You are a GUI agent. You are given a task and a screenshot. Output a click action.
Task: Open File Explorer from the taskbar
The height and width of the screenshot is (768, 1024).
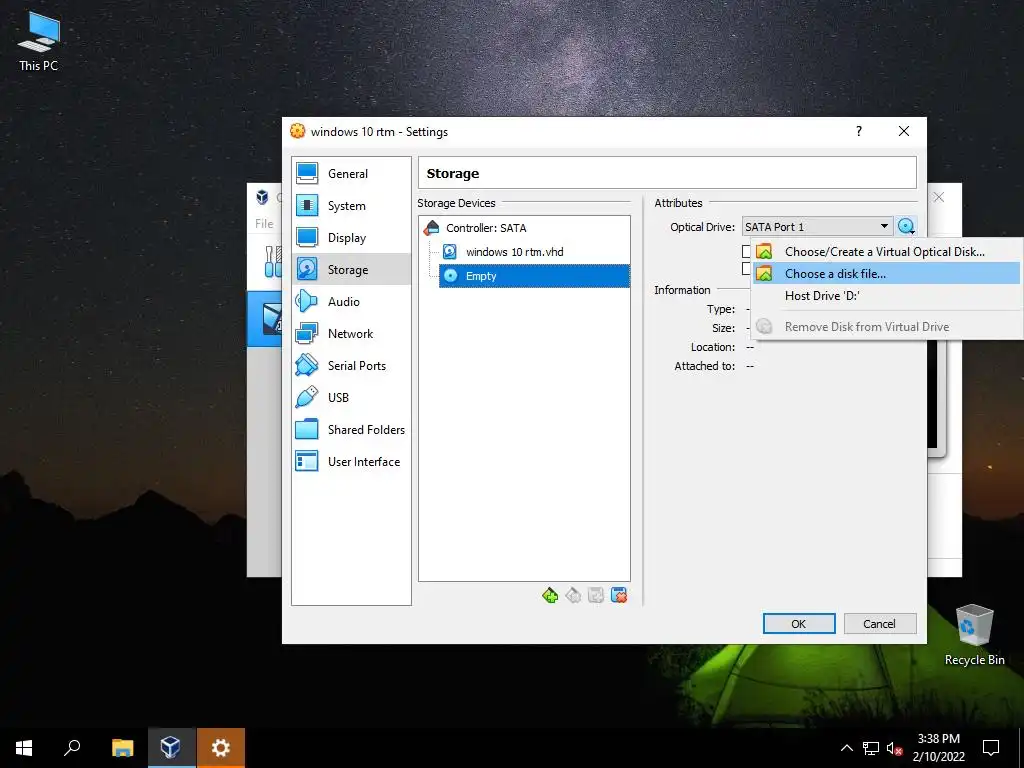pyautogui.click(x=122, y=748)
